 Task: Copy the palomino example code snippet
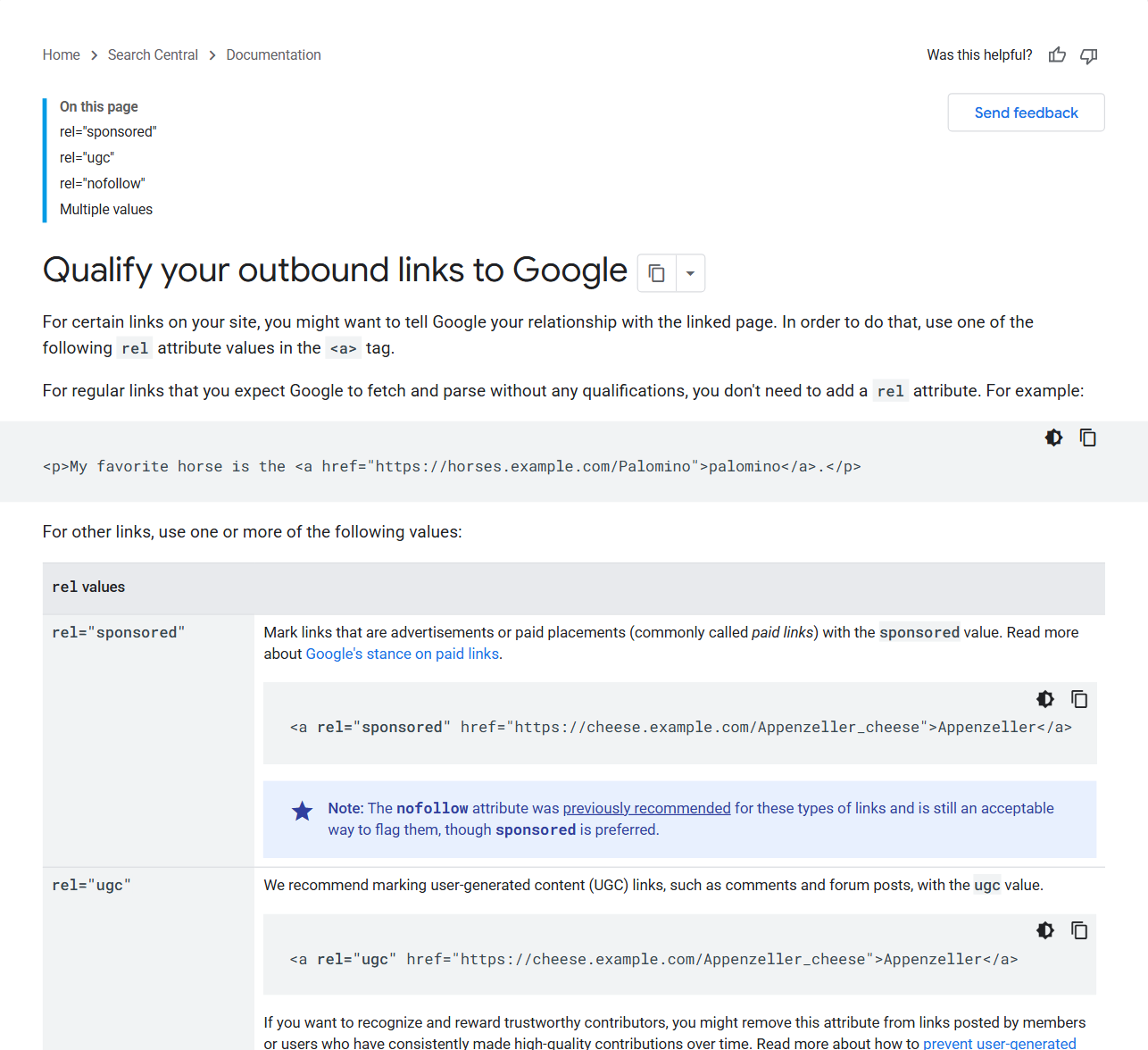click(1088, 437)
